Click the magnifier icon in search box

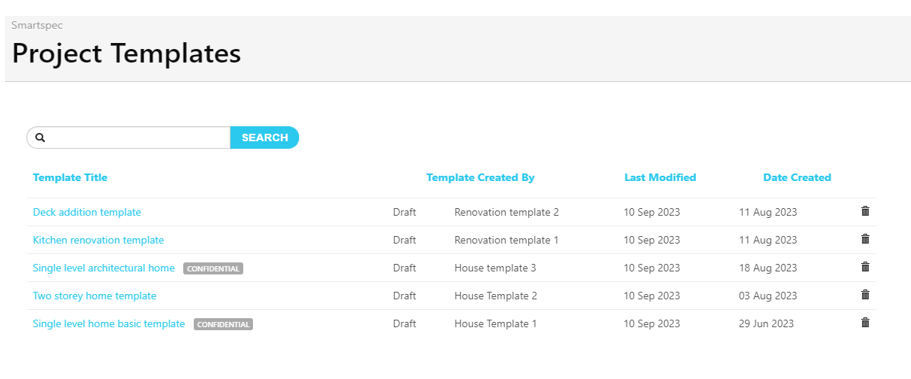pyautogui.click(x=40, y=138)
